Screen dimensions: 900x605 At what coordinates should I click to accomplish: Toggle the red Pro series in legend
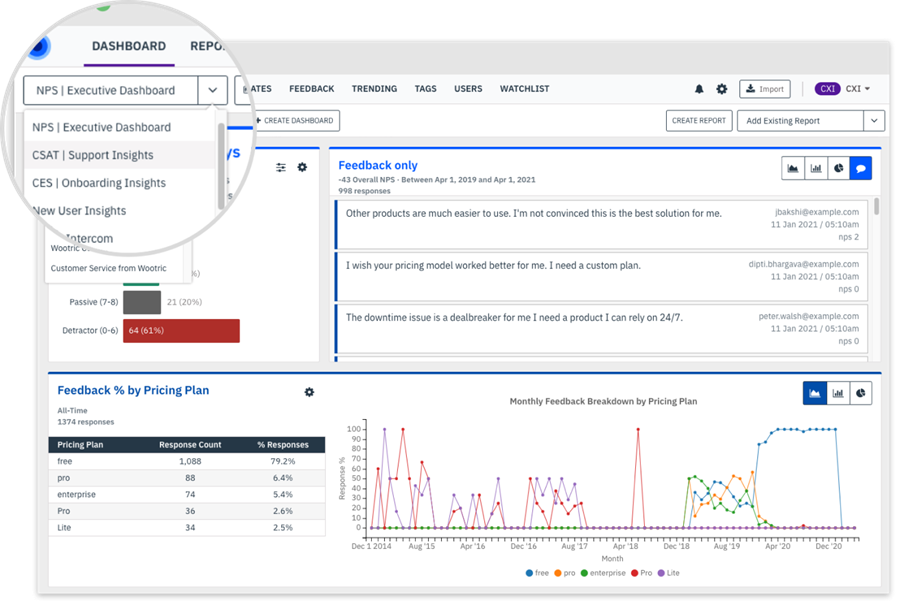(x=642, y=573)
